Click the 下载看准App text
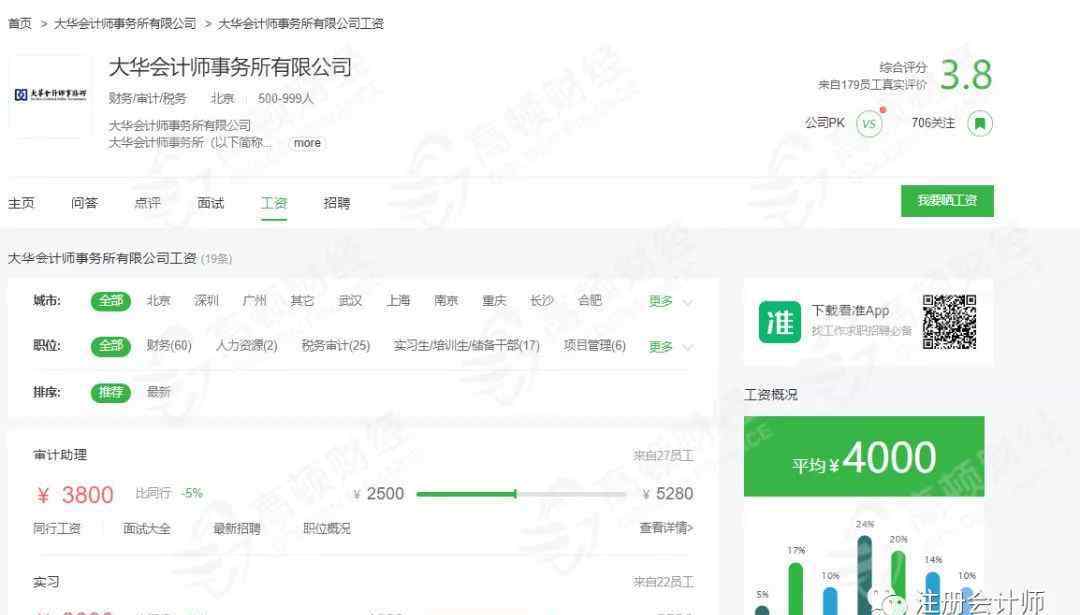The image size is (1080, 615). tap(850, 311)
